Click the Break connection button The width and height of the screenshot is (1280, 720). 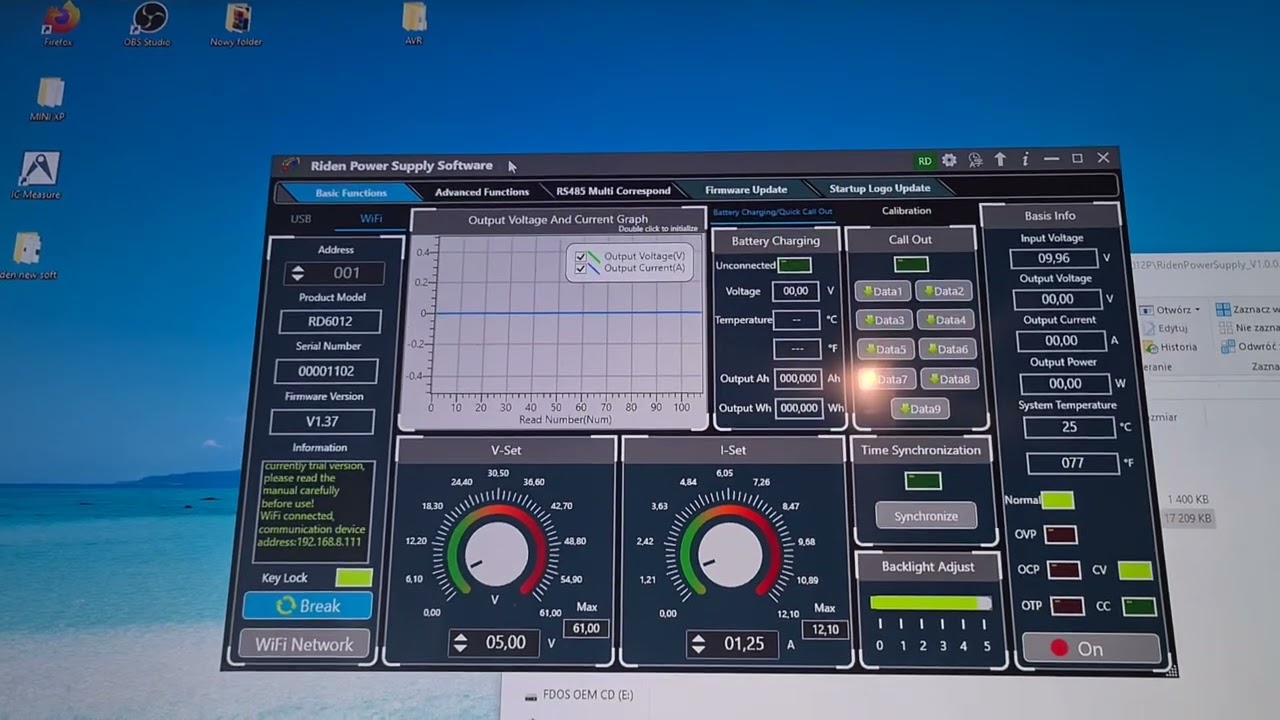tap(308, 605)
